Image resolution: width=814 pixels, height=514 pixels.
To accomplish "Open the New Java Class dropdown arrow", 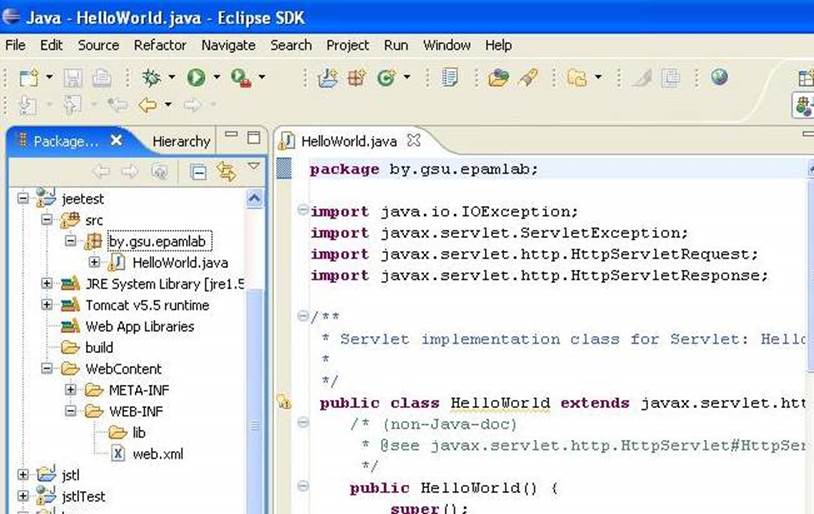I will (x=407, y=77).
